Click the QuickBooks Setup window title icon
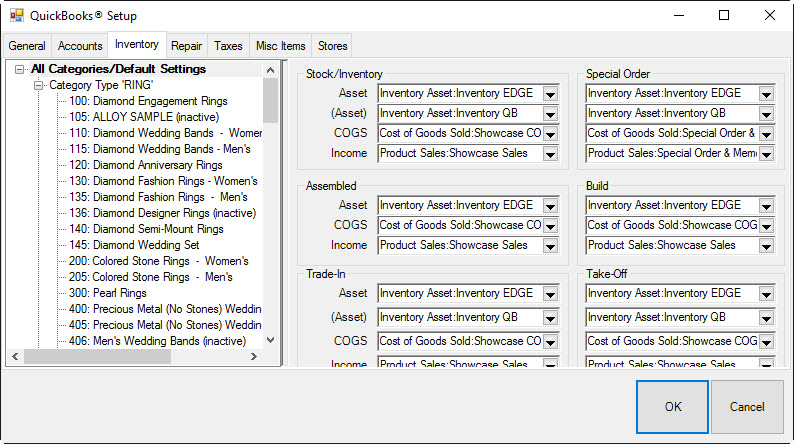This screenshot has width=794, height=444. point(17,16)
